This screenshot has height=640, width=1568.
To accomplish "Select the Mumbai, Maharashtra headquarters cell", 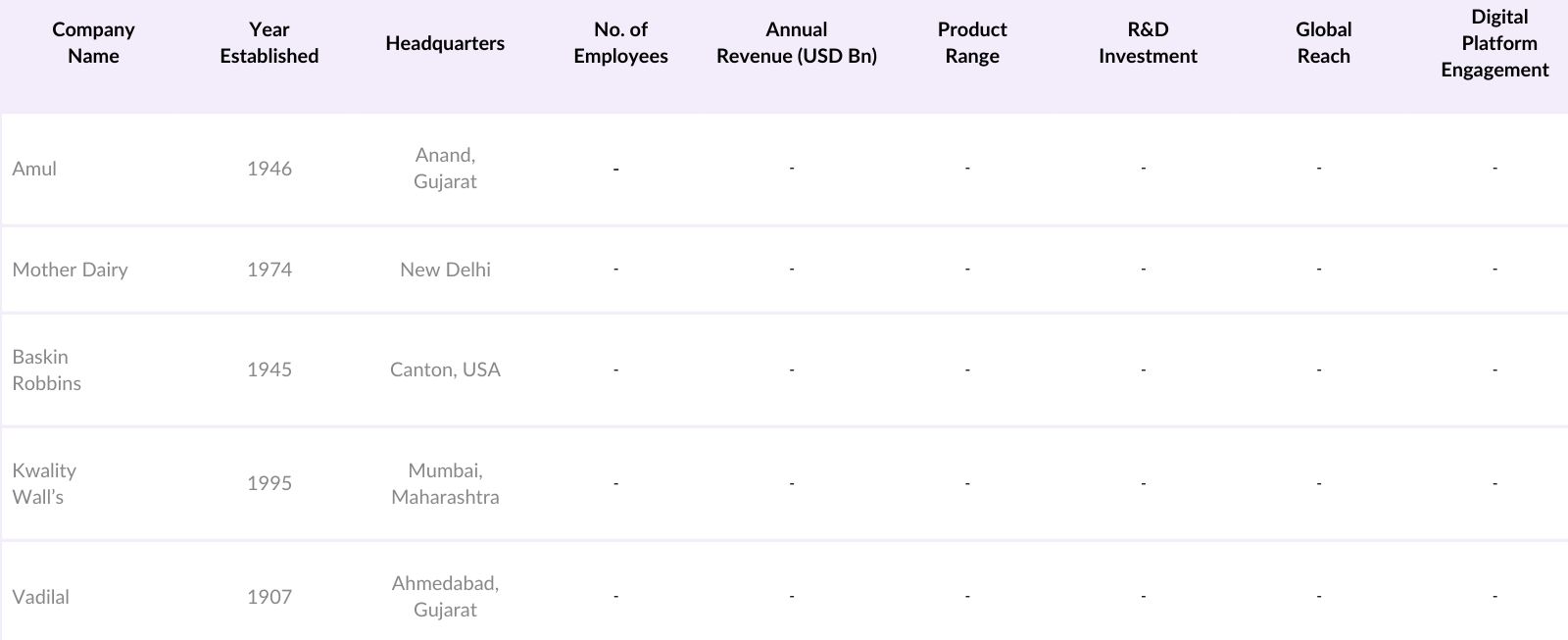I will click(x=445, y=484).
